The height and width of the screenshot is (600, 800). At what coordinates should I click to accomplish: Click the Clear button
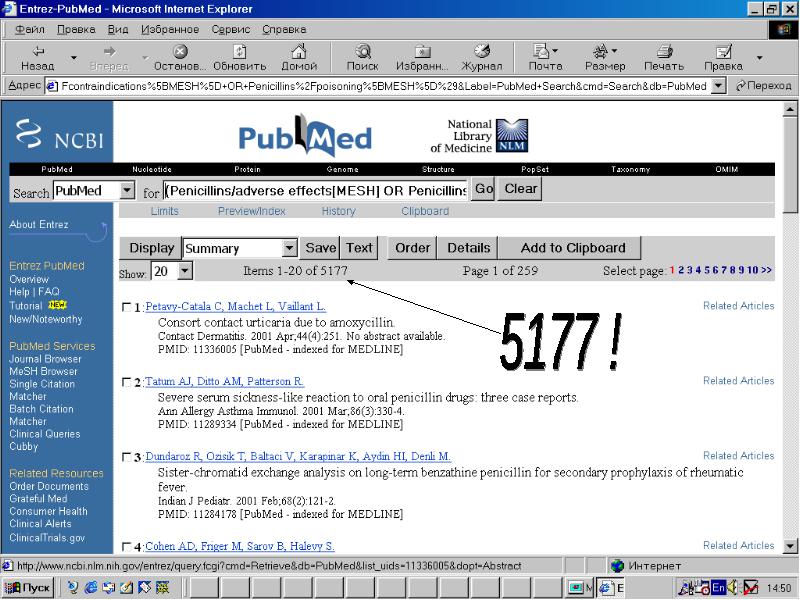(x=520, y=189)
